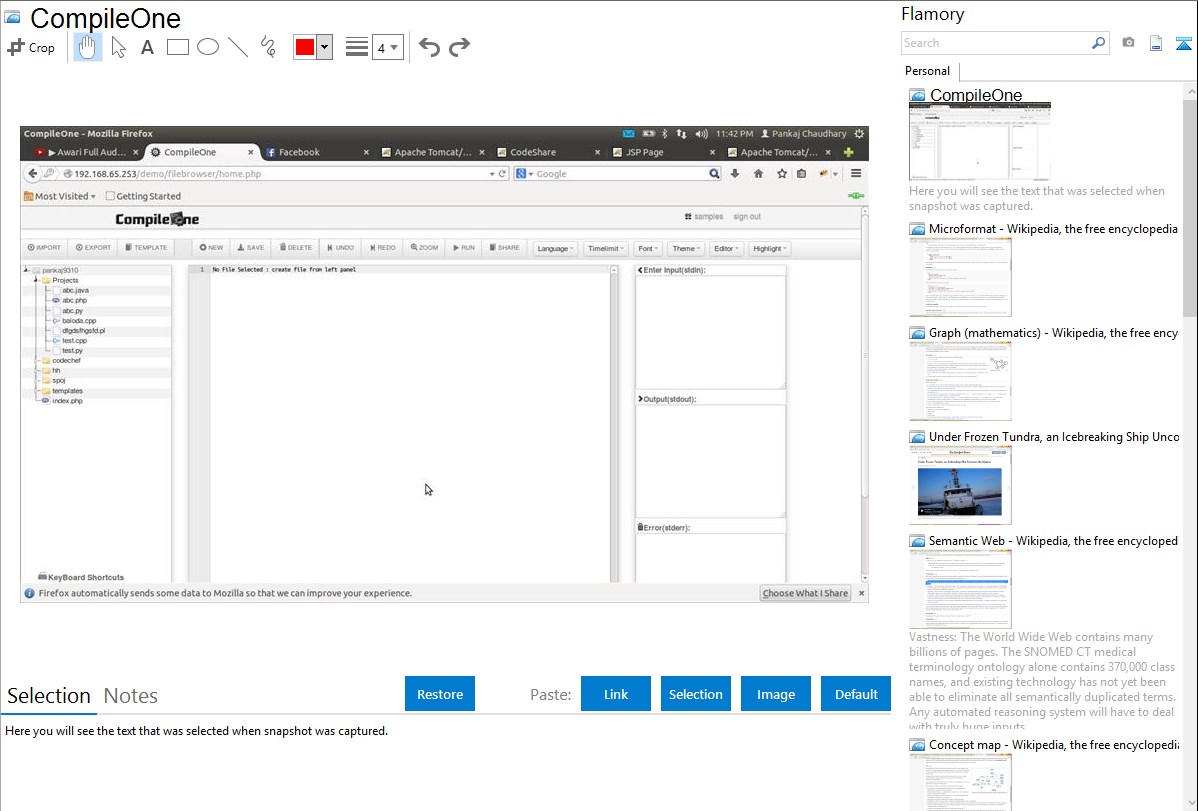Select the ellipse shape tool

tap(208, 47)
